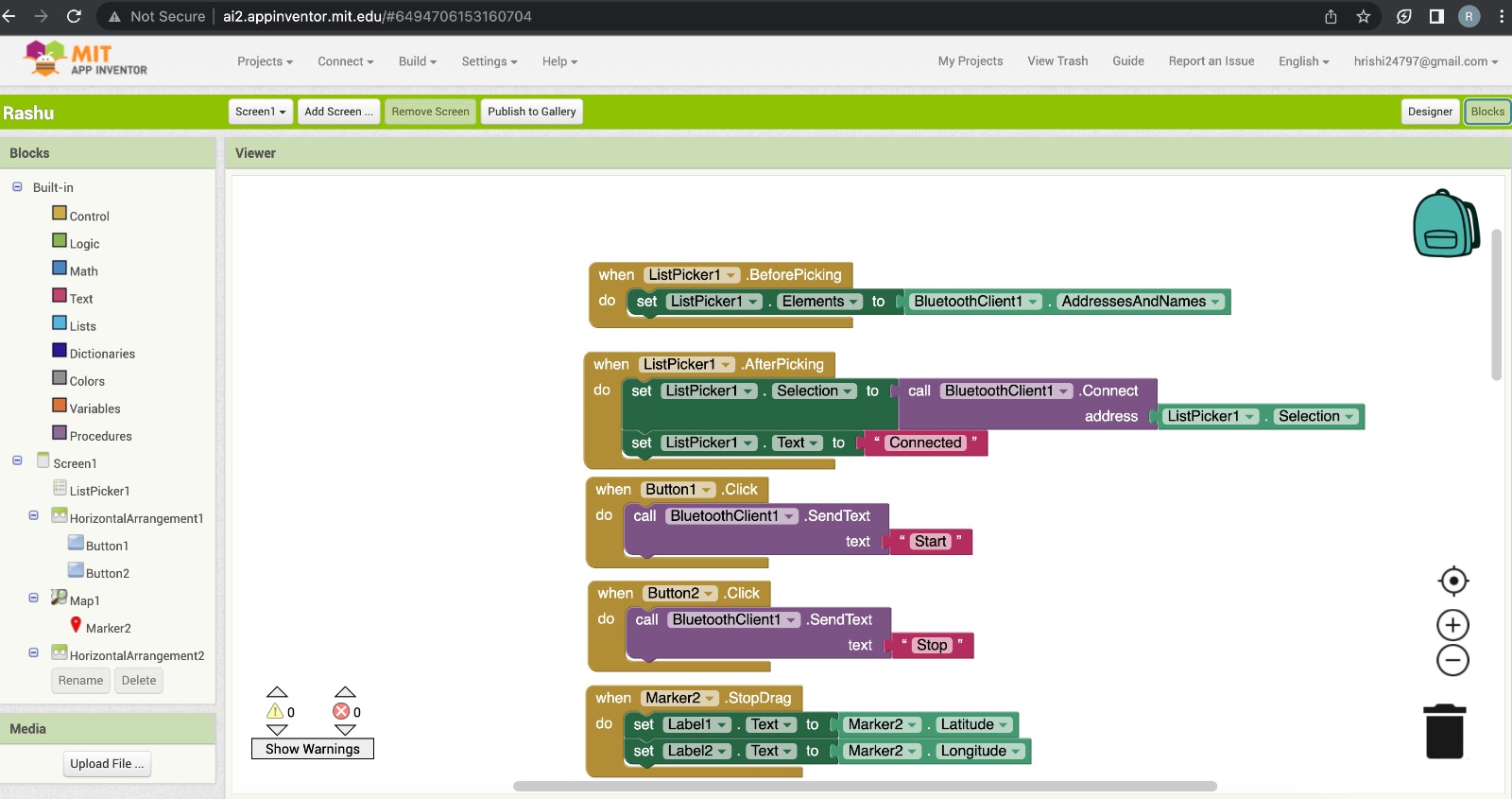Jump to next error arrow

345,730
